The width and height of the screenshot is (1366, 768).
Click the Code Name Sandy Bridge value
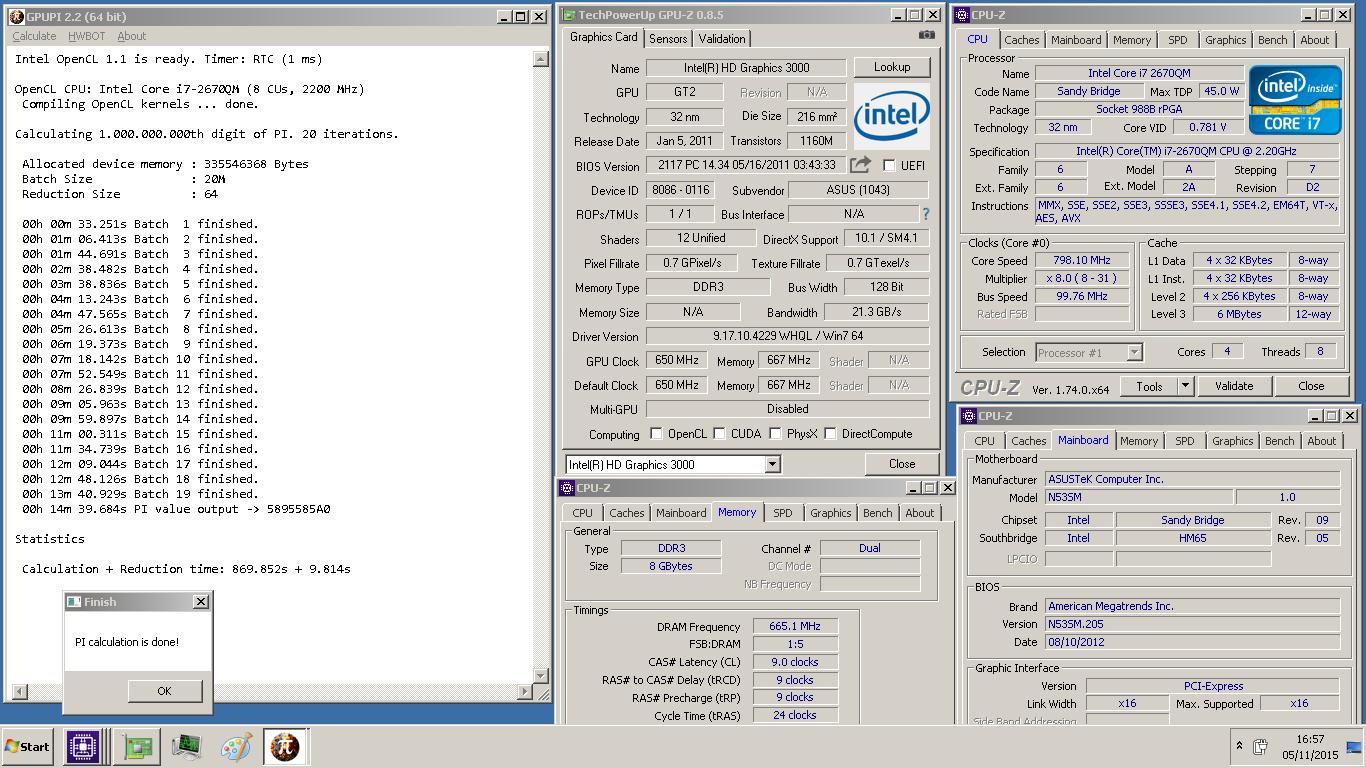[1088, 91]
